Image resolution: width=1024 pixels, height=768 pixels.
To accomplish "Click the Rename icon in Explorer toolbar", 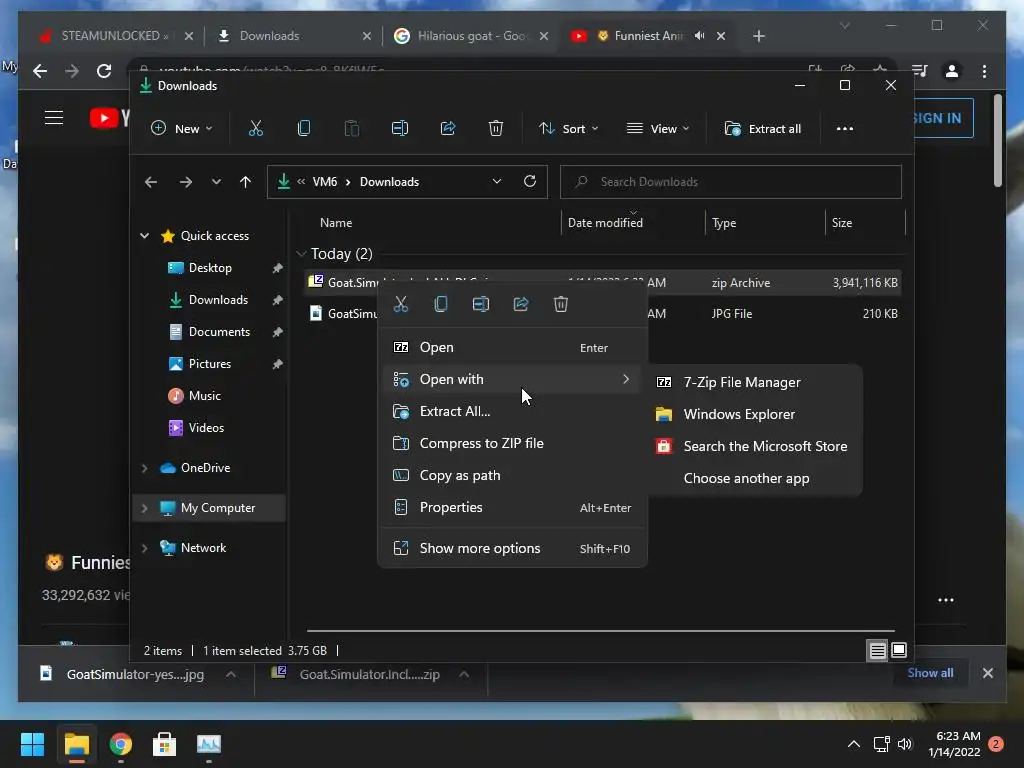I will [x=400, y=129].
